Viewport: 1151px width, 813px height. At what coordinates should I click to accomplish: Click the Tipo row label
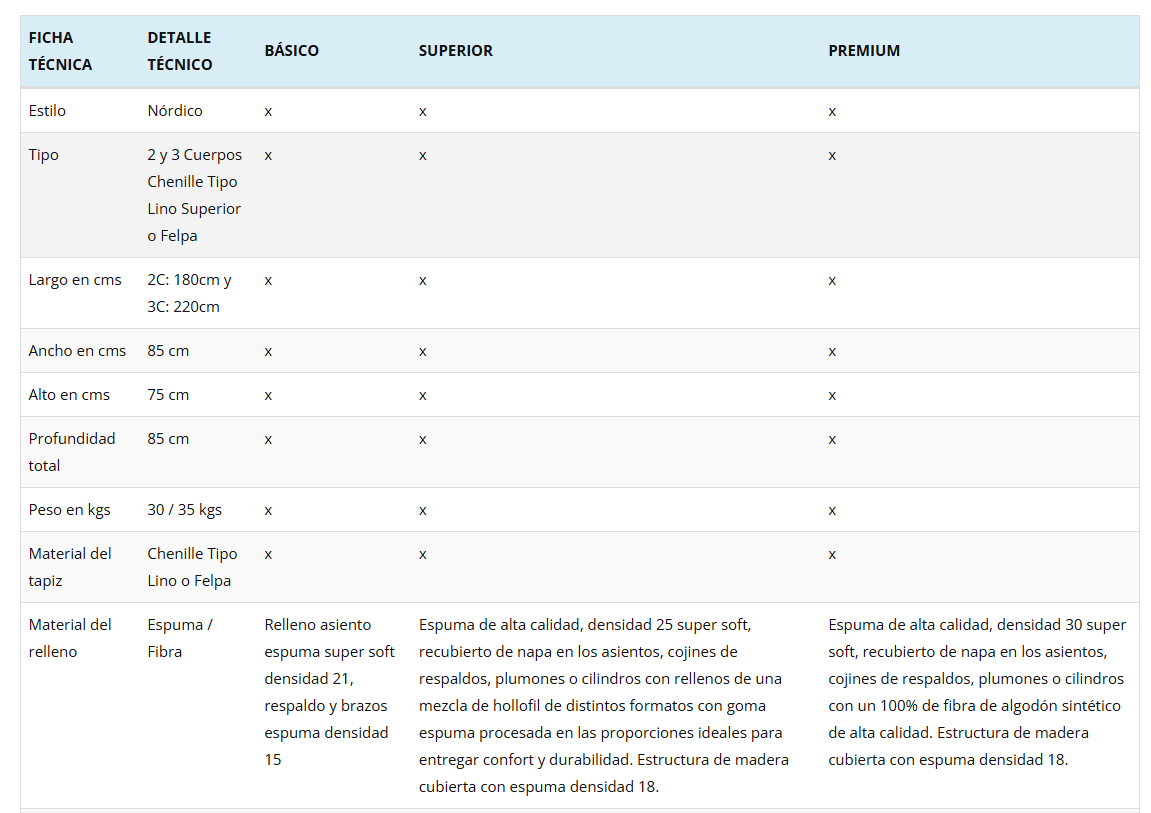[44, 155]
